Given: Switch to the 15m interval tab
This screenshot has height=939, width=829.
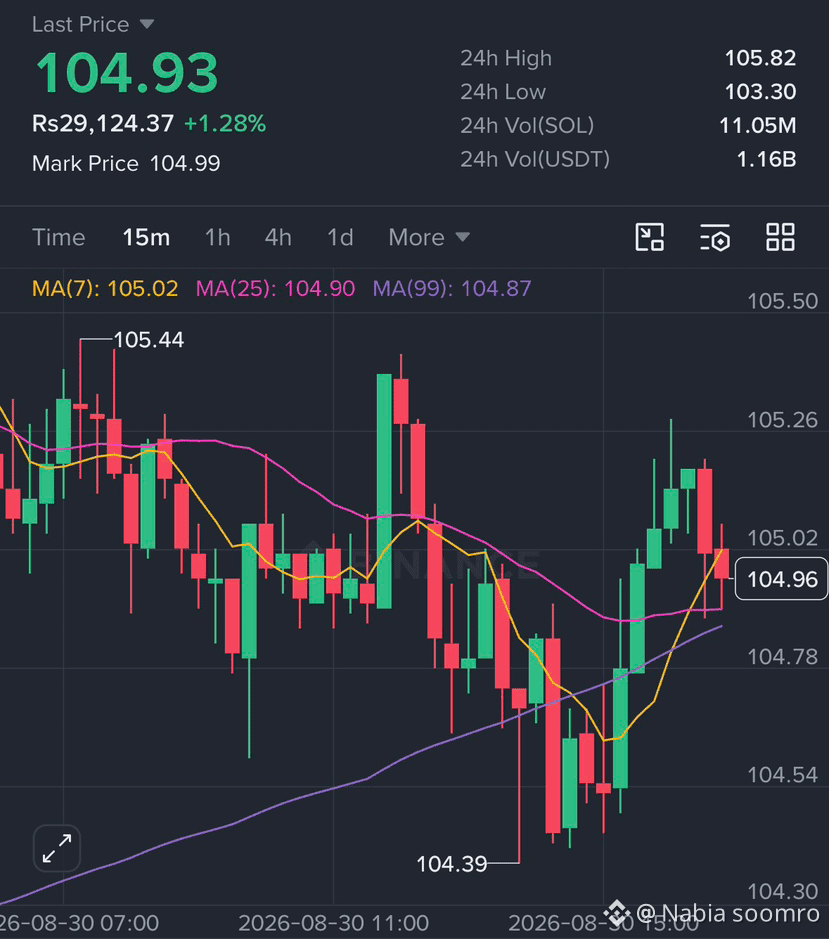Looking at the screenshot, I should pyautogui.click(x=146, y=238).
